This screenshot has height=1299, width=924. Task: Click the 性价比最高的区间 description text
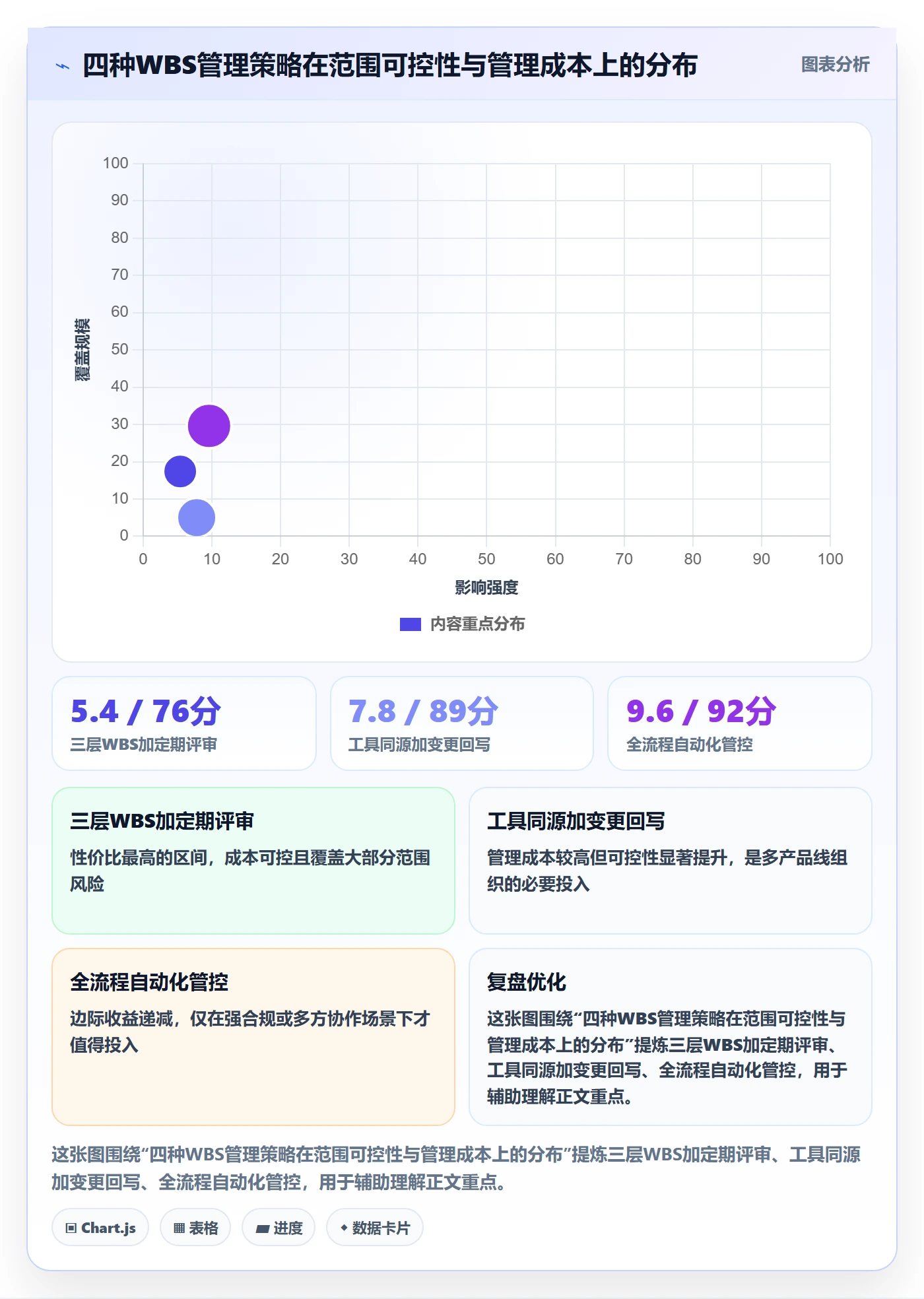[250, 871]
